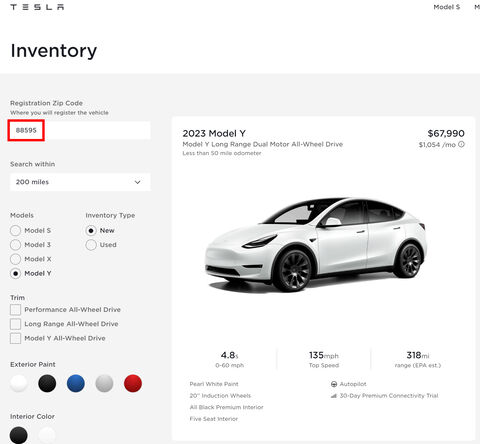Select the black interior color swatch
The width and height of the screenshot is (480, 444).
point(19,435)
